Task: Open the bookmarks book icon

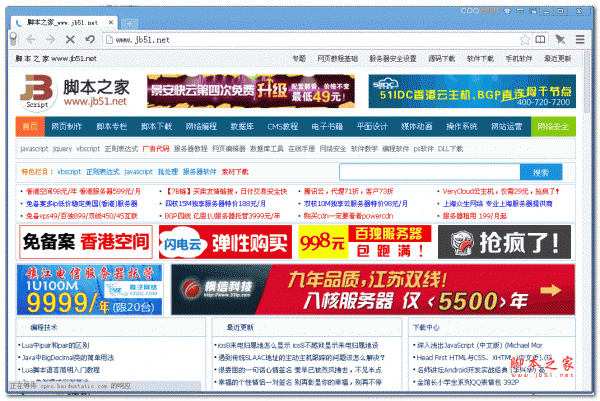Action: pos(540,39)
